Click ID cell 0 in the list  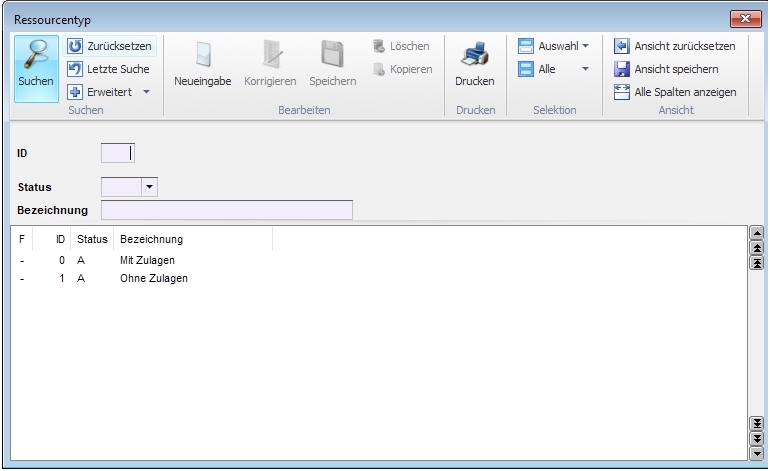(x=62, y=260)
